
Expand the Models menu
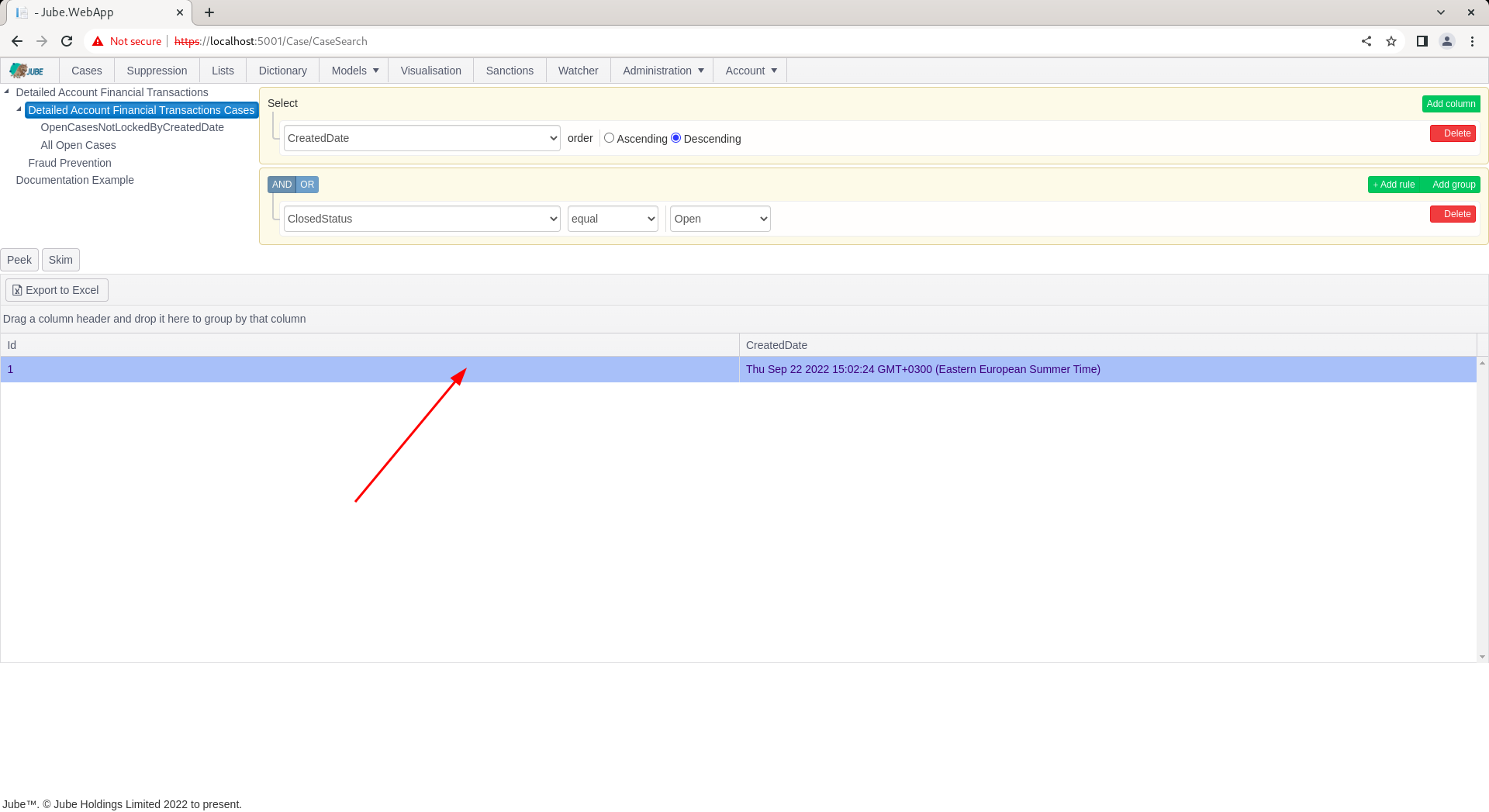point(354,71)
